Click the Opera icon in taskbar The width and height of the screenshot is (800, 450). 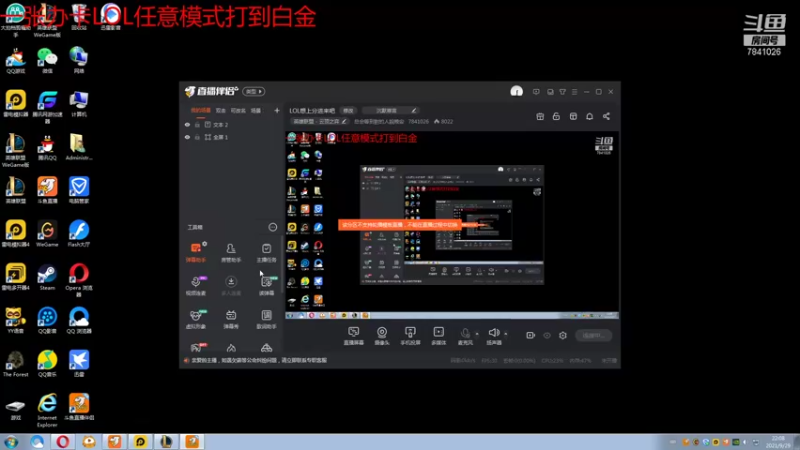[62, 441]
